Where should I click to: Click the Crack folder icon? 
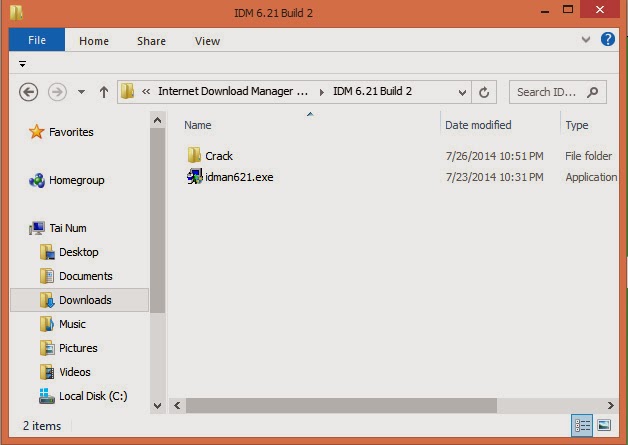[x=194, y=155]
